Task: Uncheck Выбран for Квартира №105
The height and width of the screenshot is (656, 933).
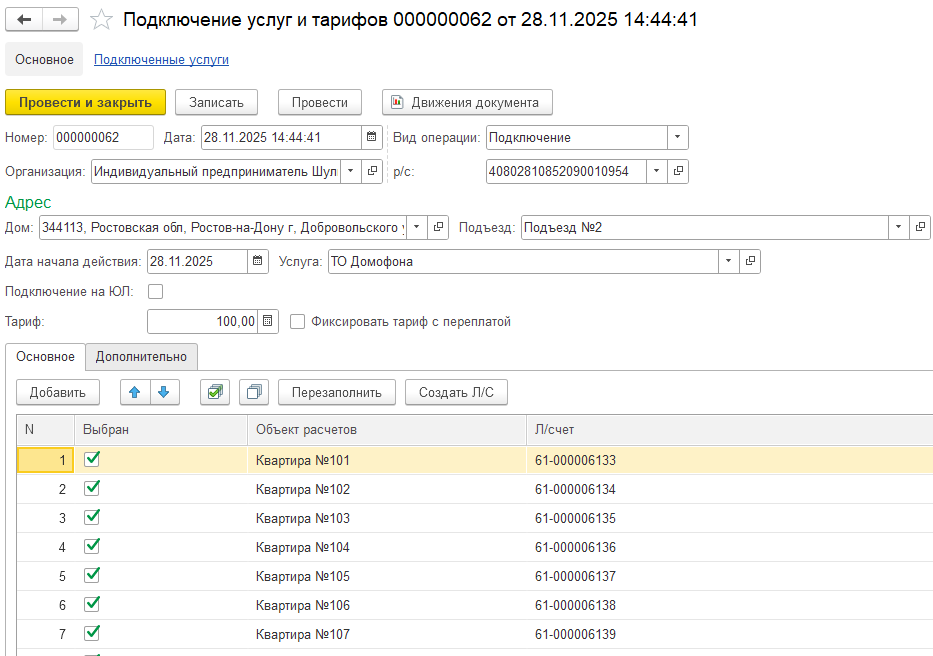Action: 92,575
